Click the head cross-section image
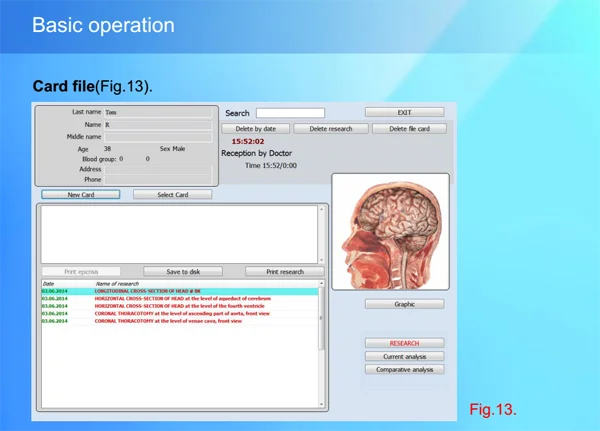The width and height of the screenshot is (600, 431). (x=390, y=232)
